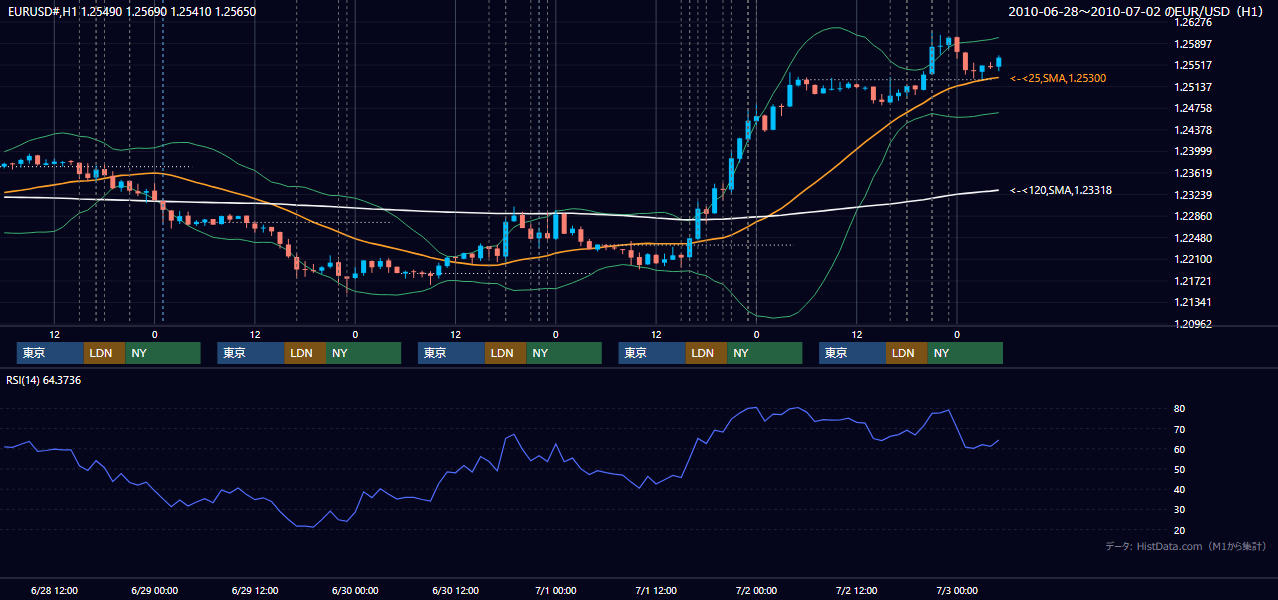Select the 120 SMA 1.23318 label

[1061, 190]
